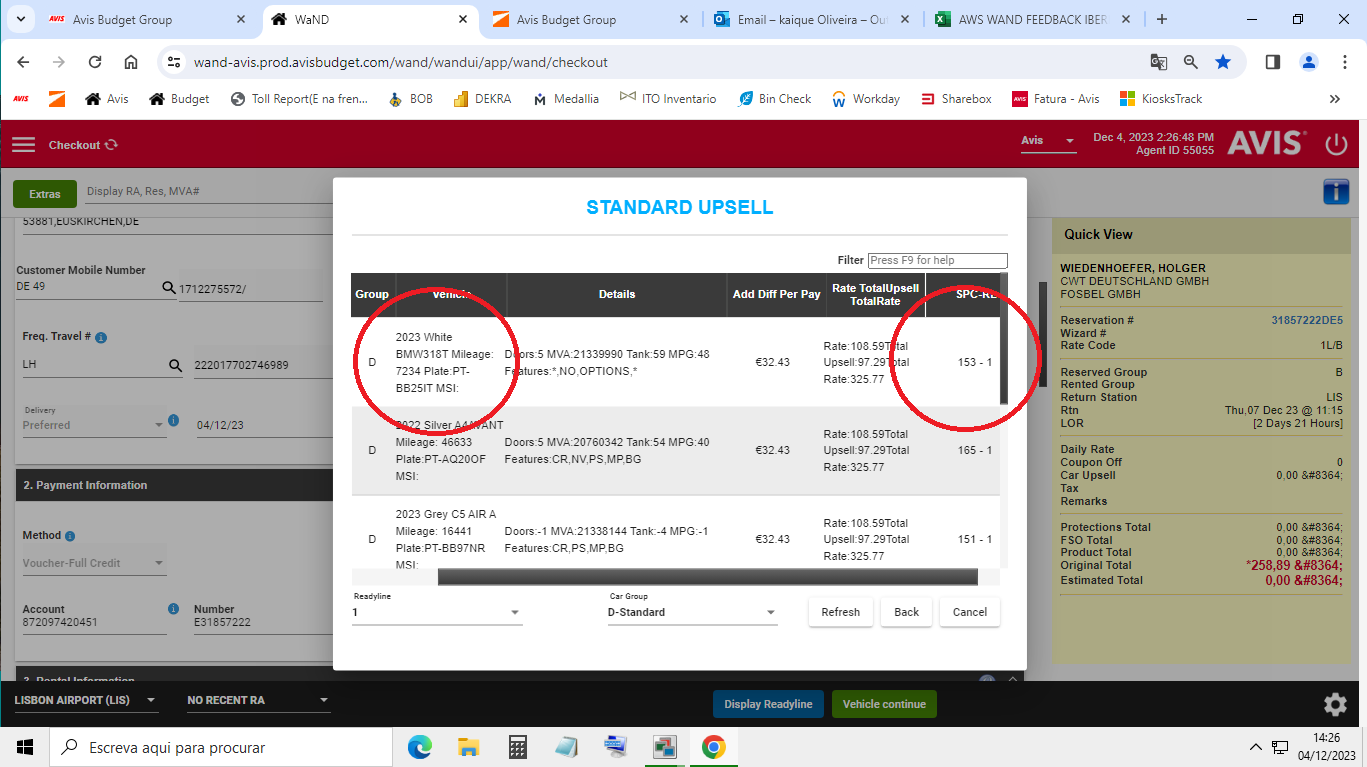Click the translate page icon
Viewport: 1367px width, 767px height.
click(1159, 62)
